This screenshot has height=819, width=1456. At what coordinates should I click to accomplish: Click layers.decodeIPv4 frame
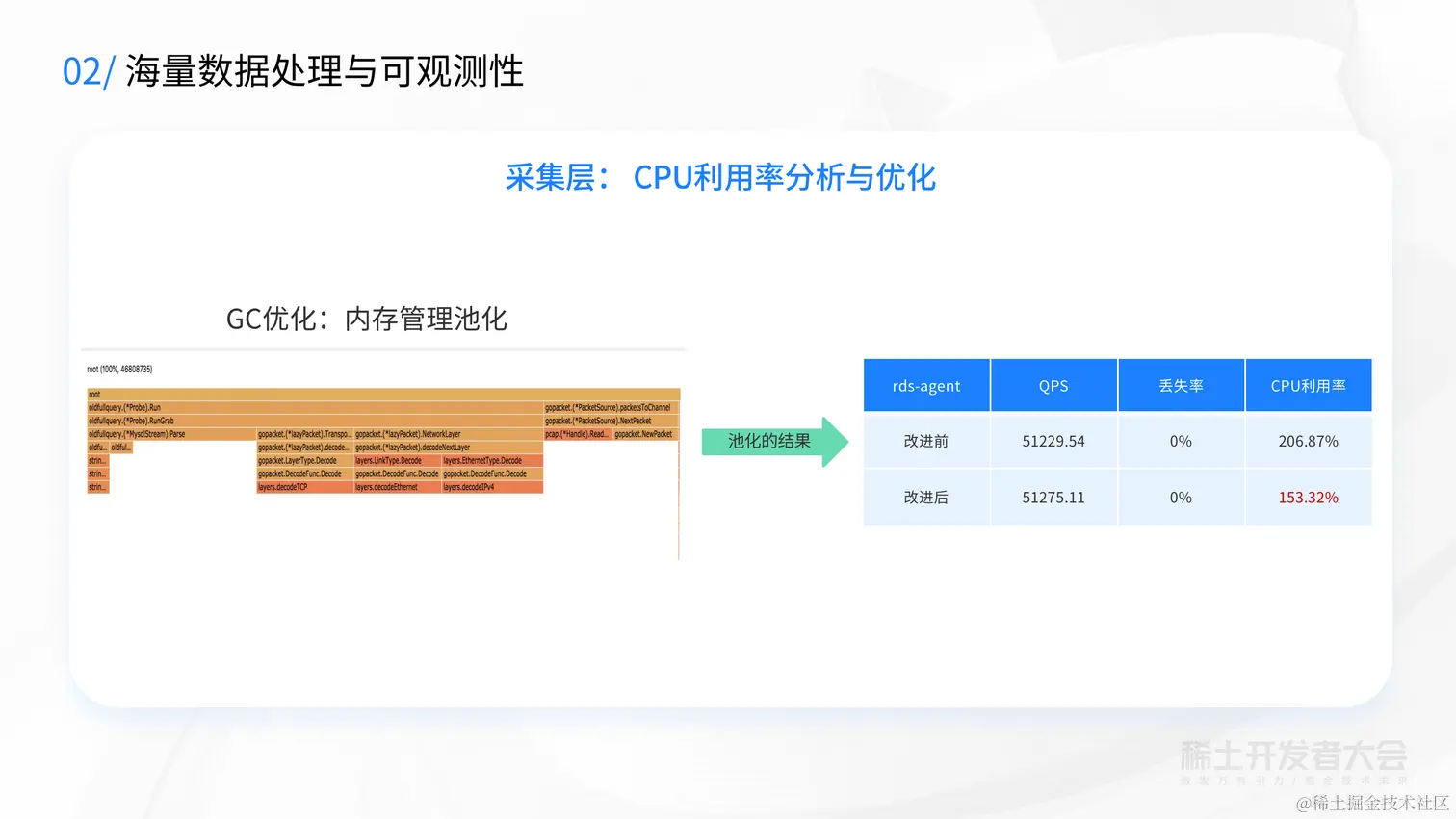(x=493, y=487)
